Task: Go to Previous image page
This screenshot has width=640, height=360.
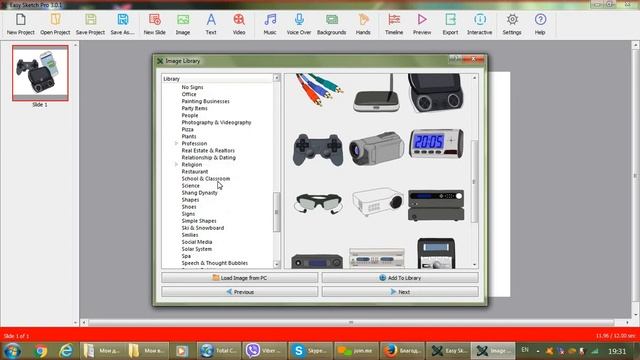Action: 240,292
